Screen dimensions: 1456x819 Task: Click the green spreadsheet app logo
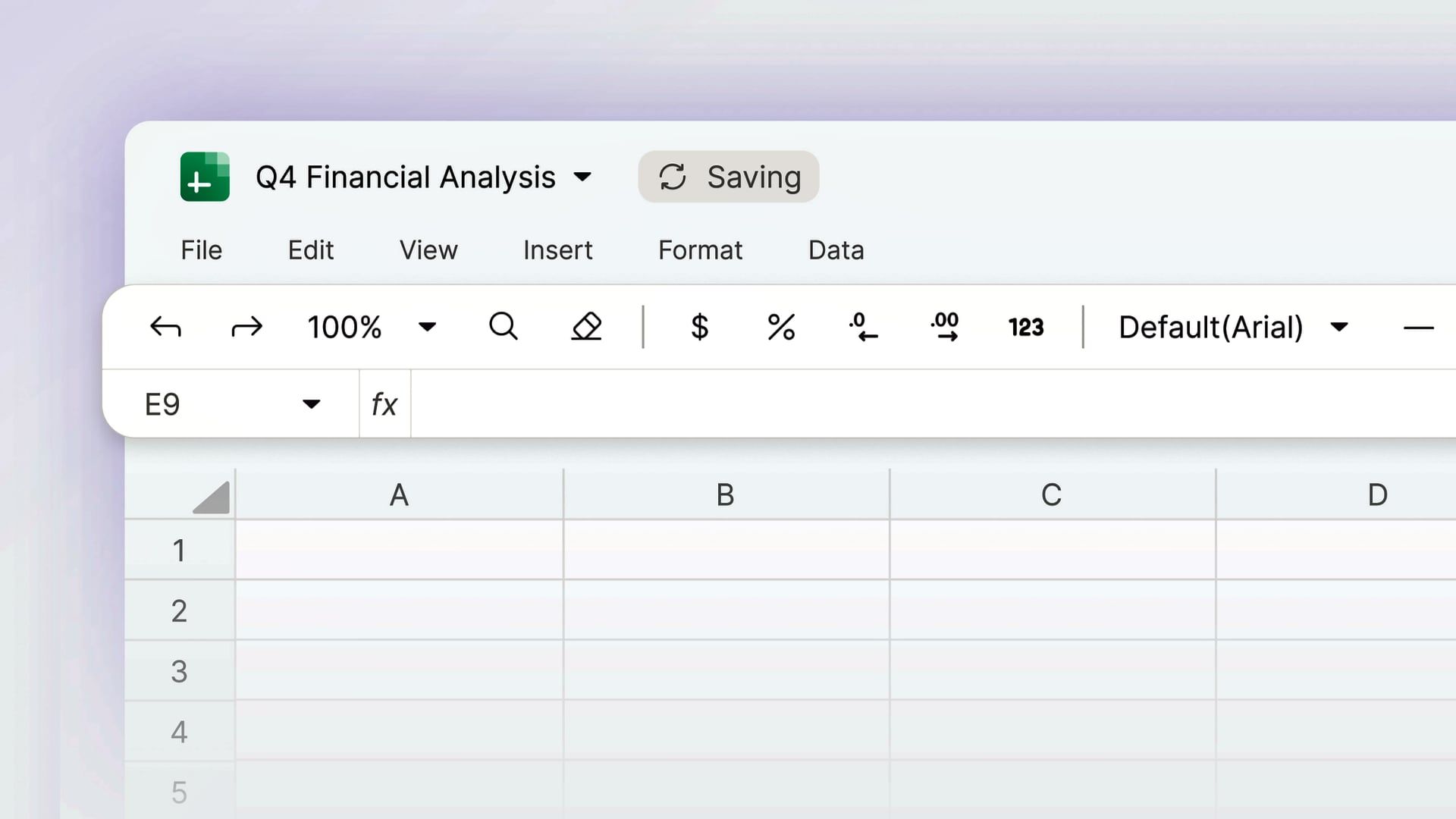(x=205, y=177)
